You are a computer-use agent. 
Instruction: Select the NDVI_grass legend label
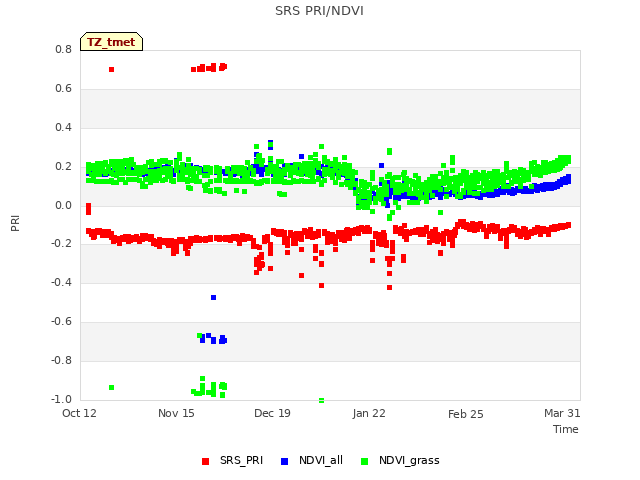tap(409, 460)
